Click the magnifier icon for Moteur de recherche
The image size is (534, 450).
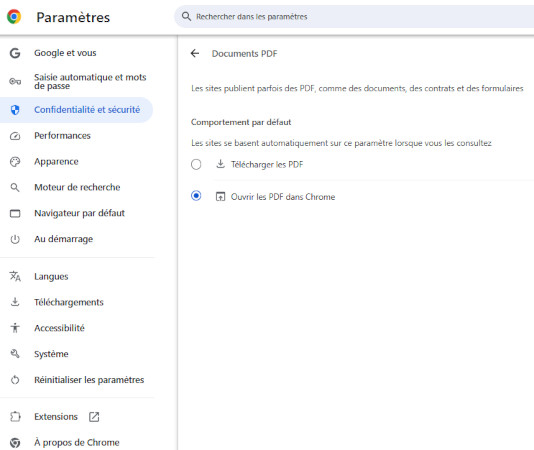[15, 187]
